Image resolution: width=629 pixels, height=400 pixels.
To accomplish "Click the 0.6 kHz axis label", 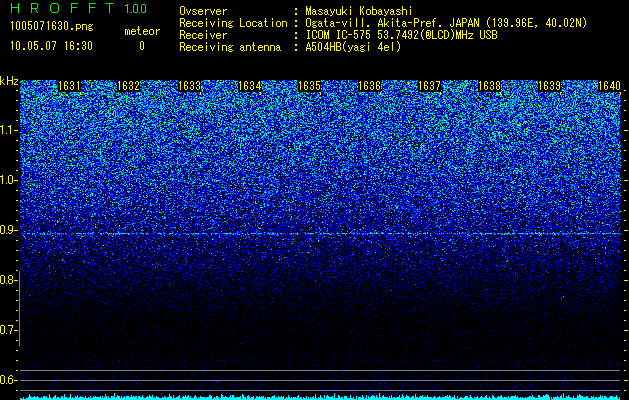I will pos(8,380).
